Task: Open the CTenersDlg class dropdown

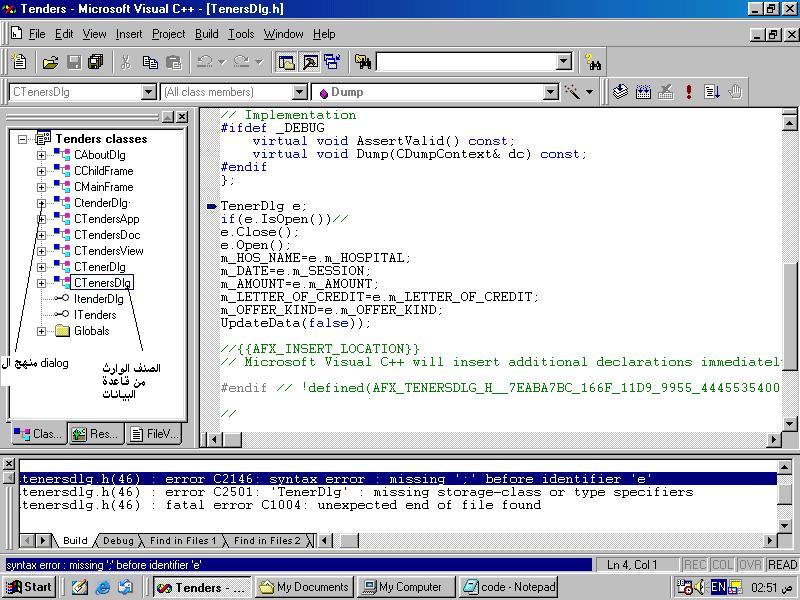Action: tap(148, 92)
